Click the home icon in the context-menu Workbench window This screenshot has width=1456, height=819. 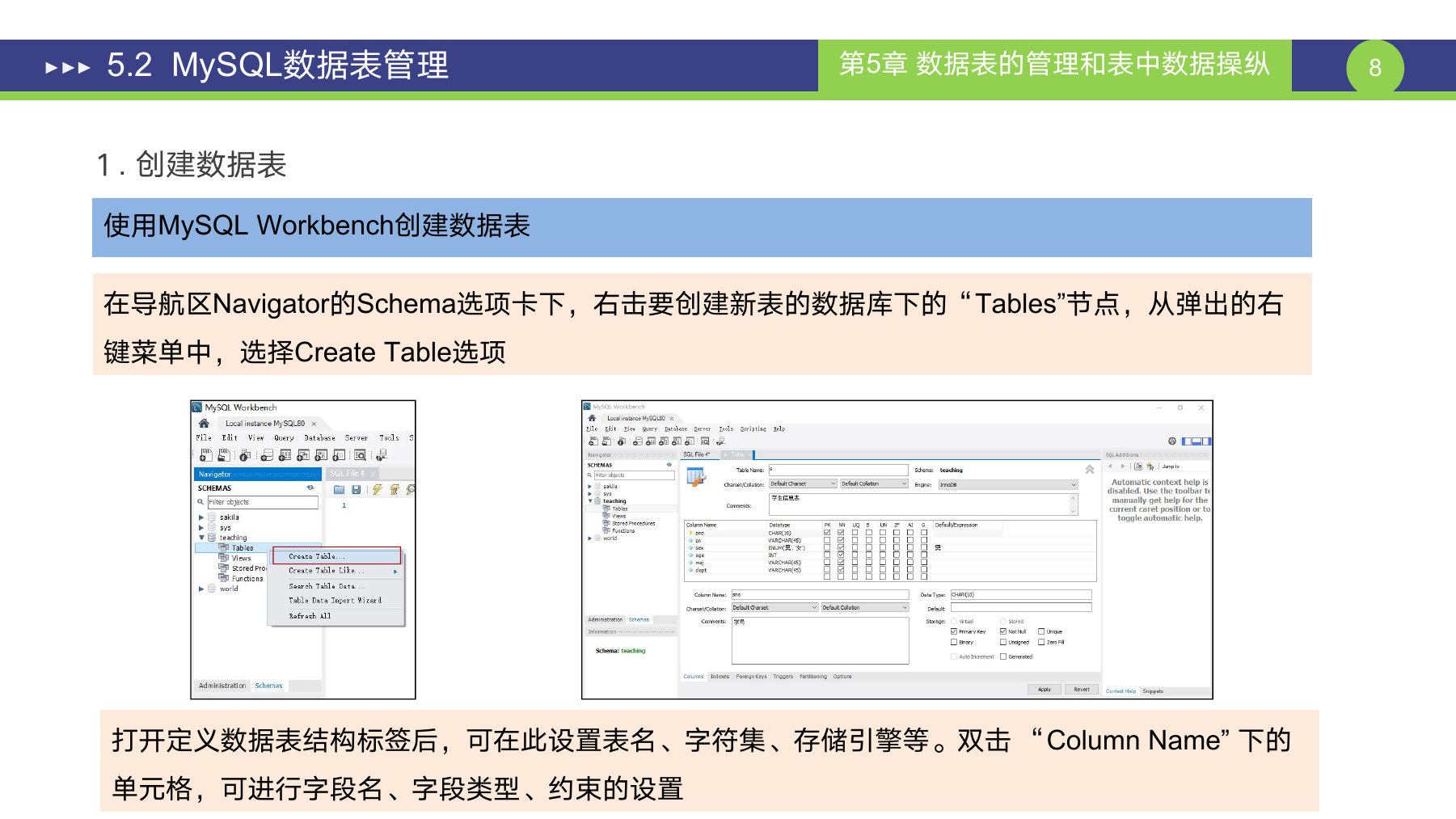click(204, 423)
